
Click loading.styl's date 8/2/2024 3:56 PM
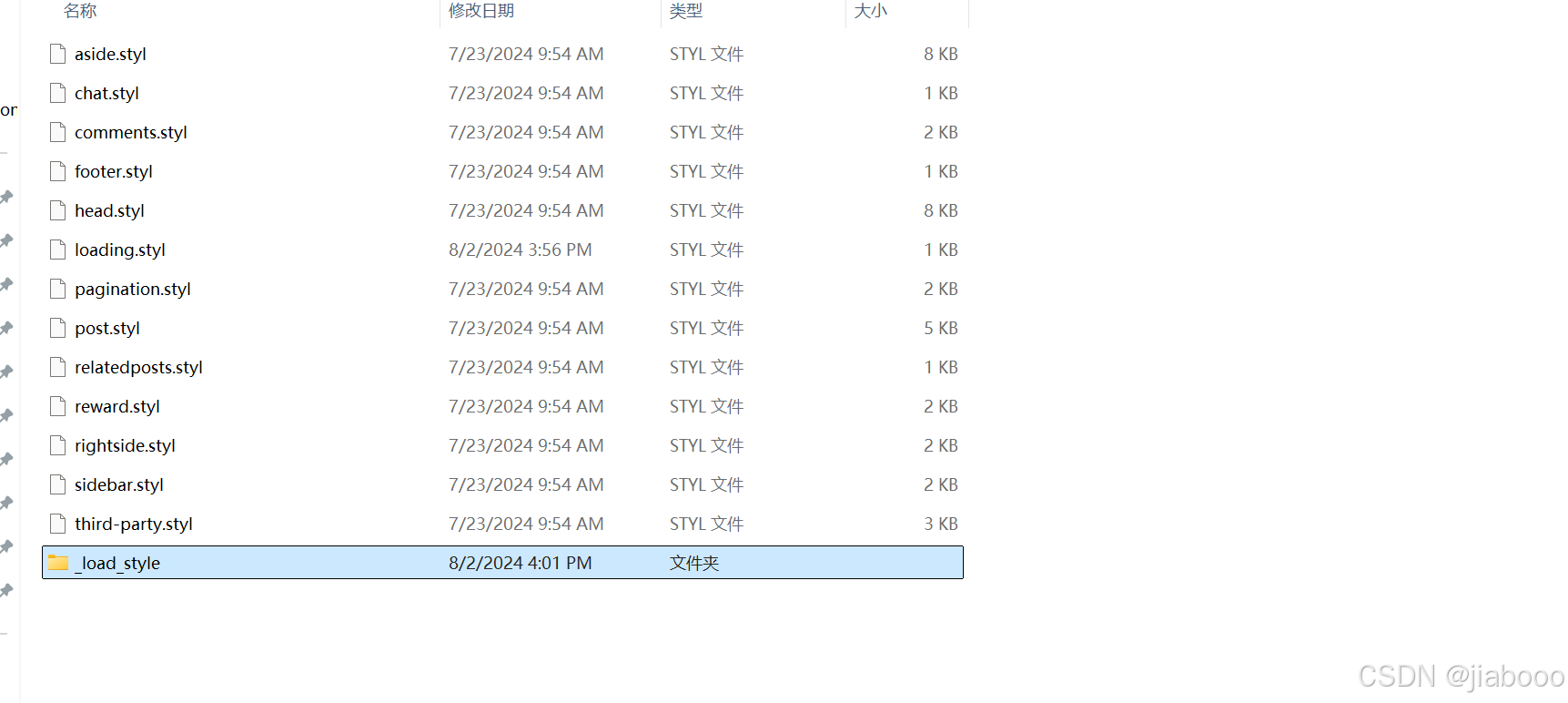point(521,250)
